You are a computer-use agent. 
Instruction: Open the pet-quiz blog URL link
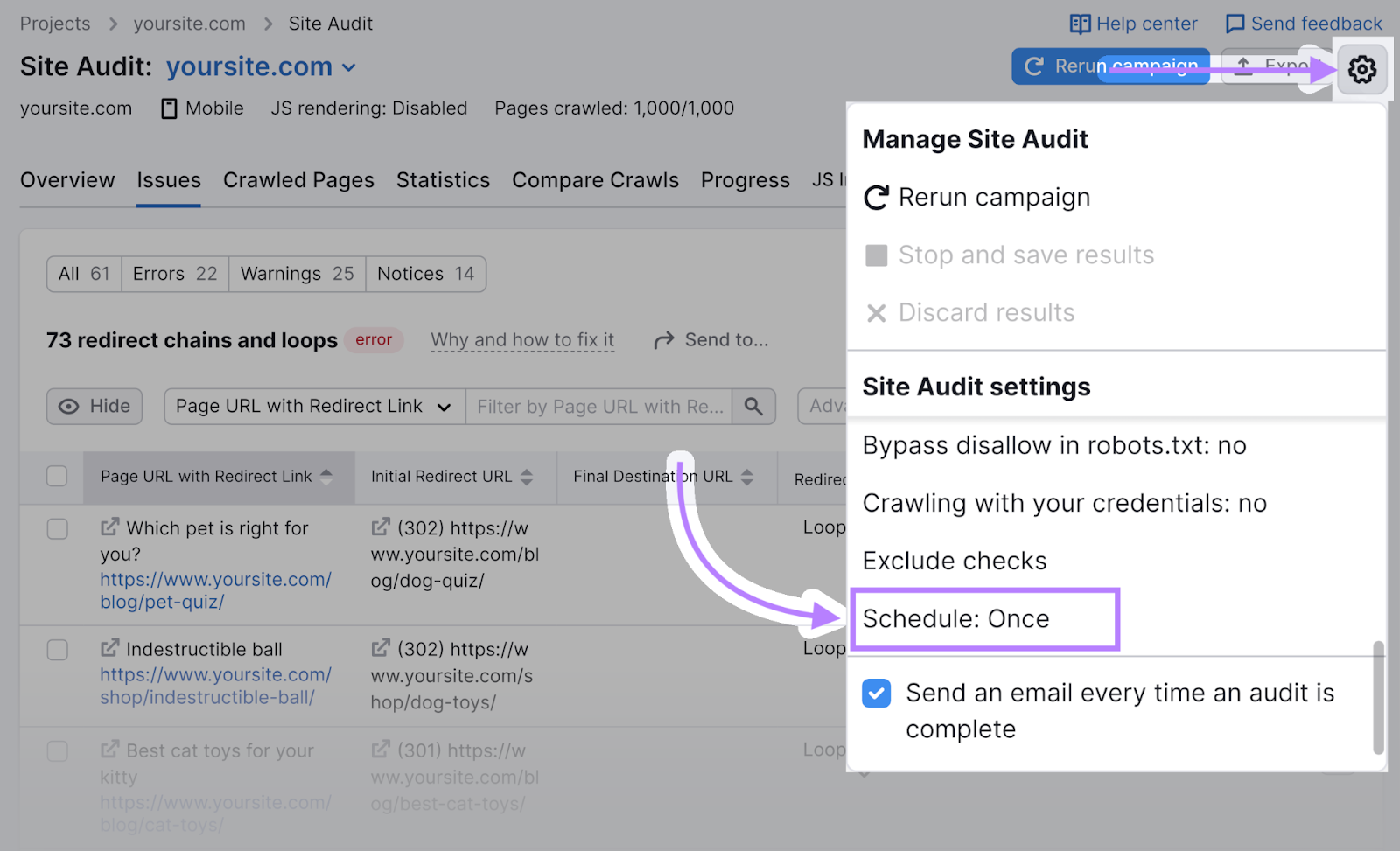[x=215, y=591]
